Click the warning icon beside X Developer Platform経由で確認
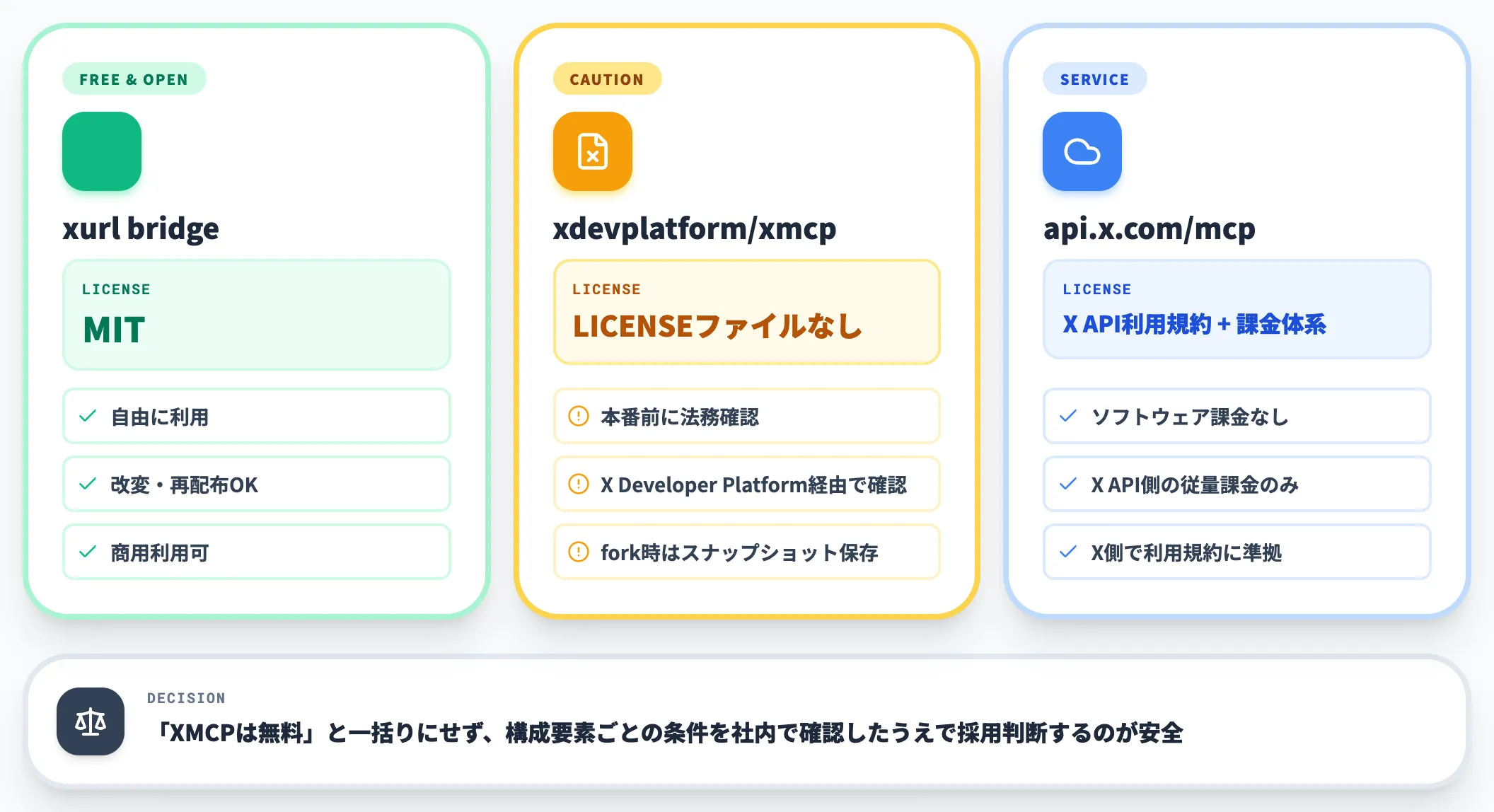The height and width of the screenshot is (812, 1494). (579, 484)
